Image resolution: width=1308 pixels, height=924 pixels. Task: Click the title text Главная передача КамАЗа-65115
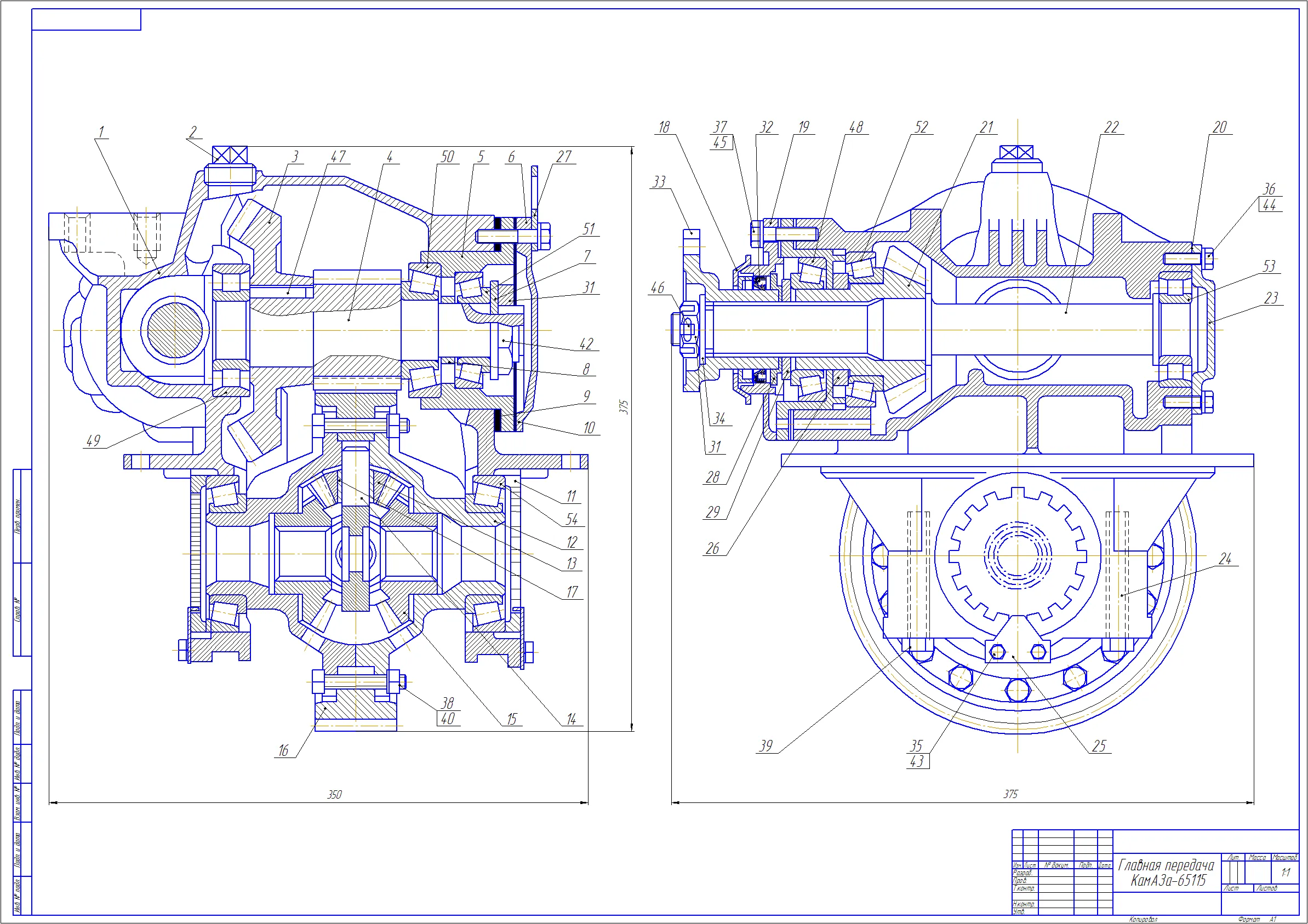pos(1166,873)
